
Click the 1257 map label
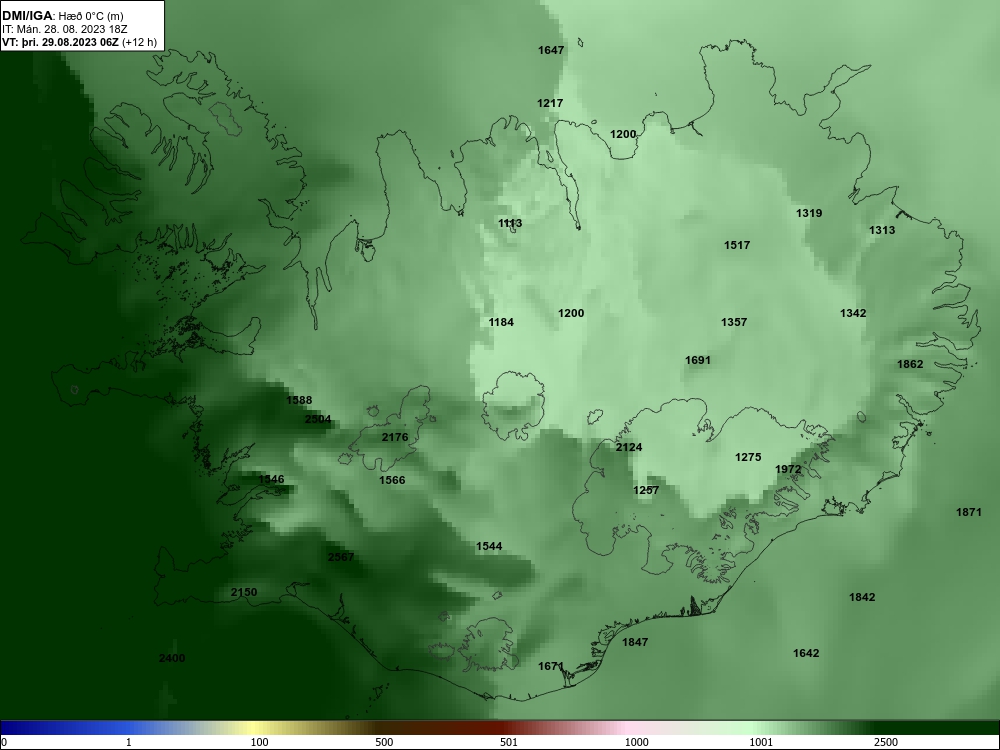(x=646, y=490)
